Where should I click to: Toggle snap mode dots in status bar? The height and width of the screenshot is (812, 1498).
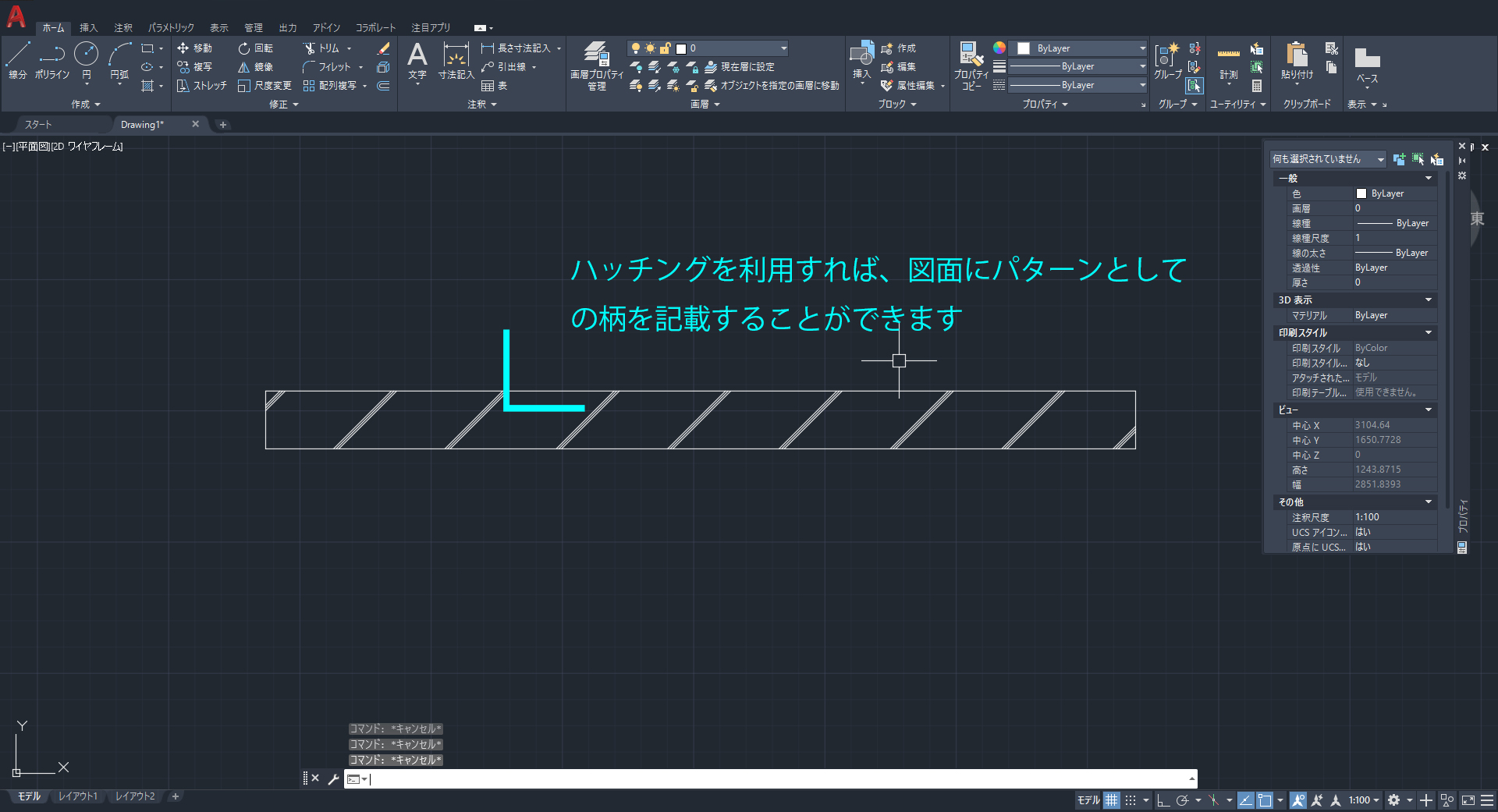click(1130, 800)
